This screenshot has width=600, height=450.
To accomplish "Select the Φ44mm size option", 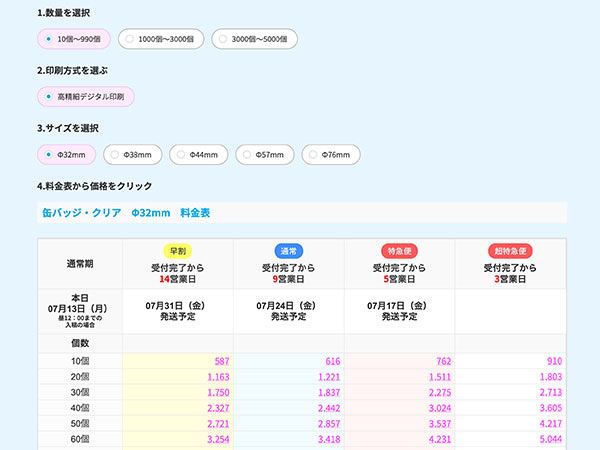I will pyautogui.click(x=199, y=155).
